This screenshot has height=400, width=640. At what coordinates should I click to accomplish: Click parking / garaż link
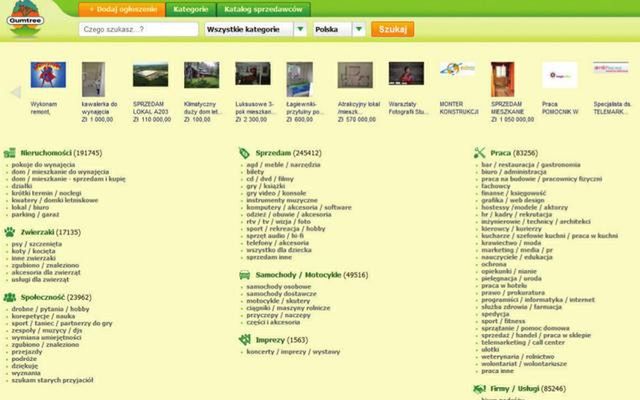(x=35, y=215)
